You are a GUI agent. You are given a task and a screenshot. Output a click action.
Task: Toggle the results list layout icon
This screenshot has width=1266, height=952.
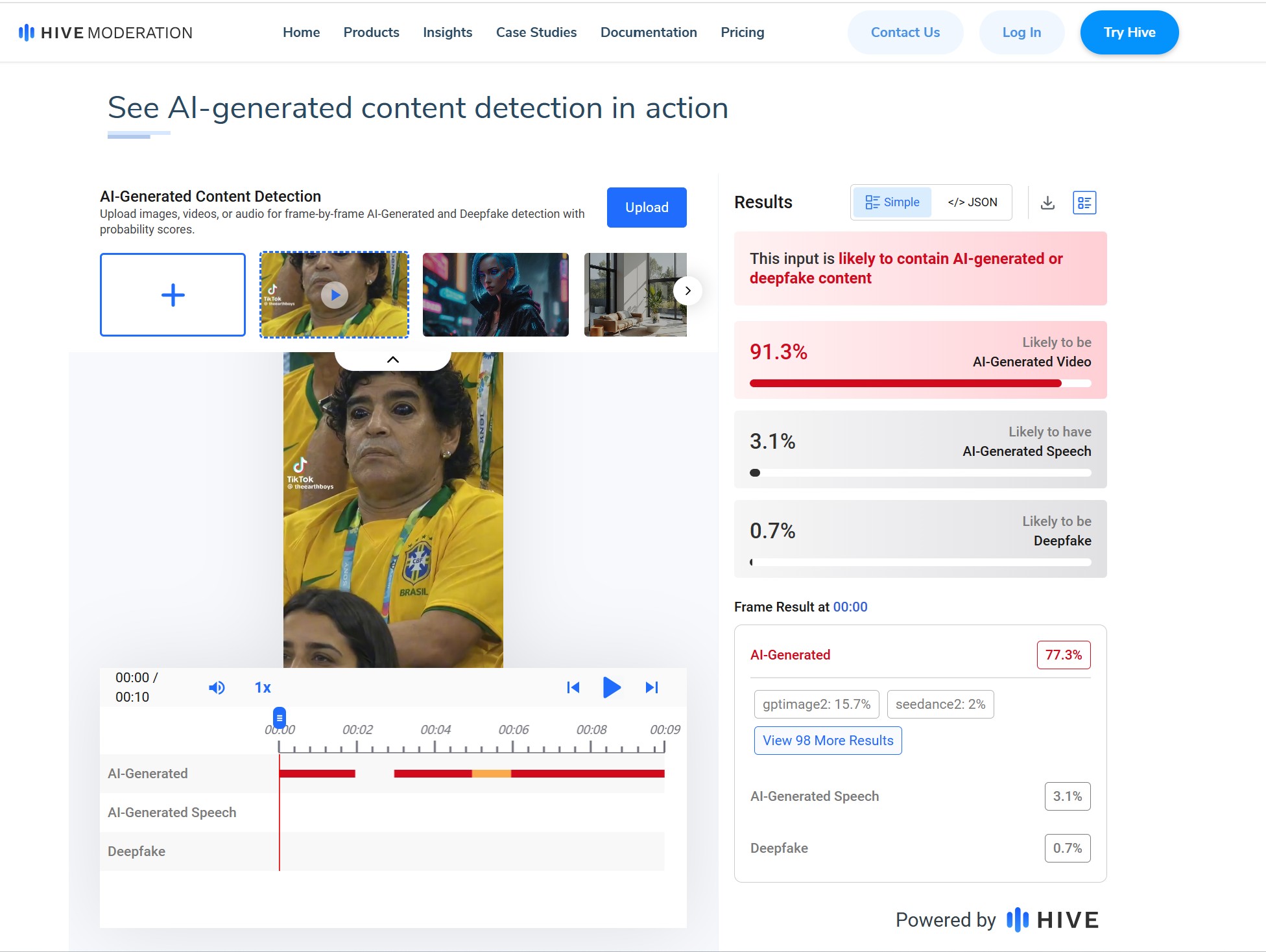click(1084, 203)
